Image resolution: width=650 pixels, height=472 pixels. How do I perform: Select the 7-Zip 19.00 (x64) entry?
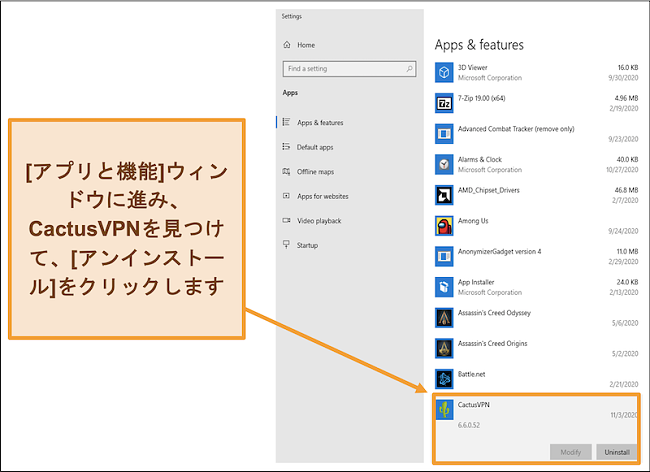point(481,98)
